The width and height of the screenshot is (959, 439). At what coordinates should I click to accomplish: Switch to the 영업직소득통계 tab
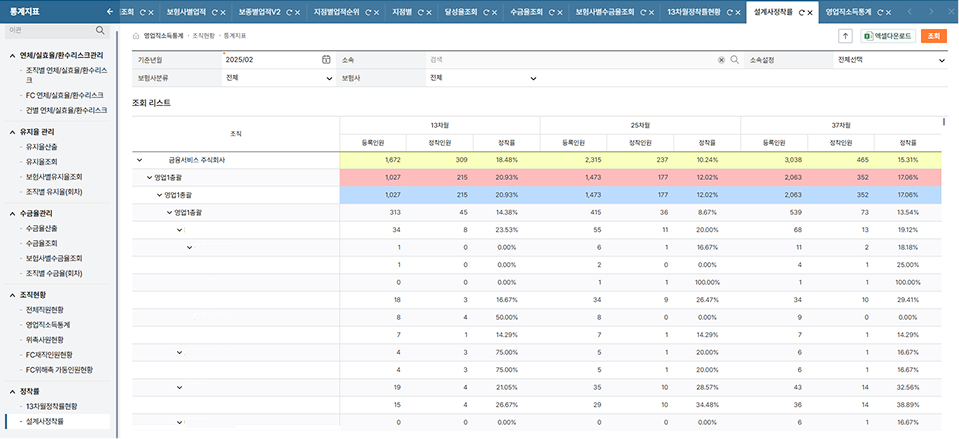pyautogui.click(x=847, y=12)
